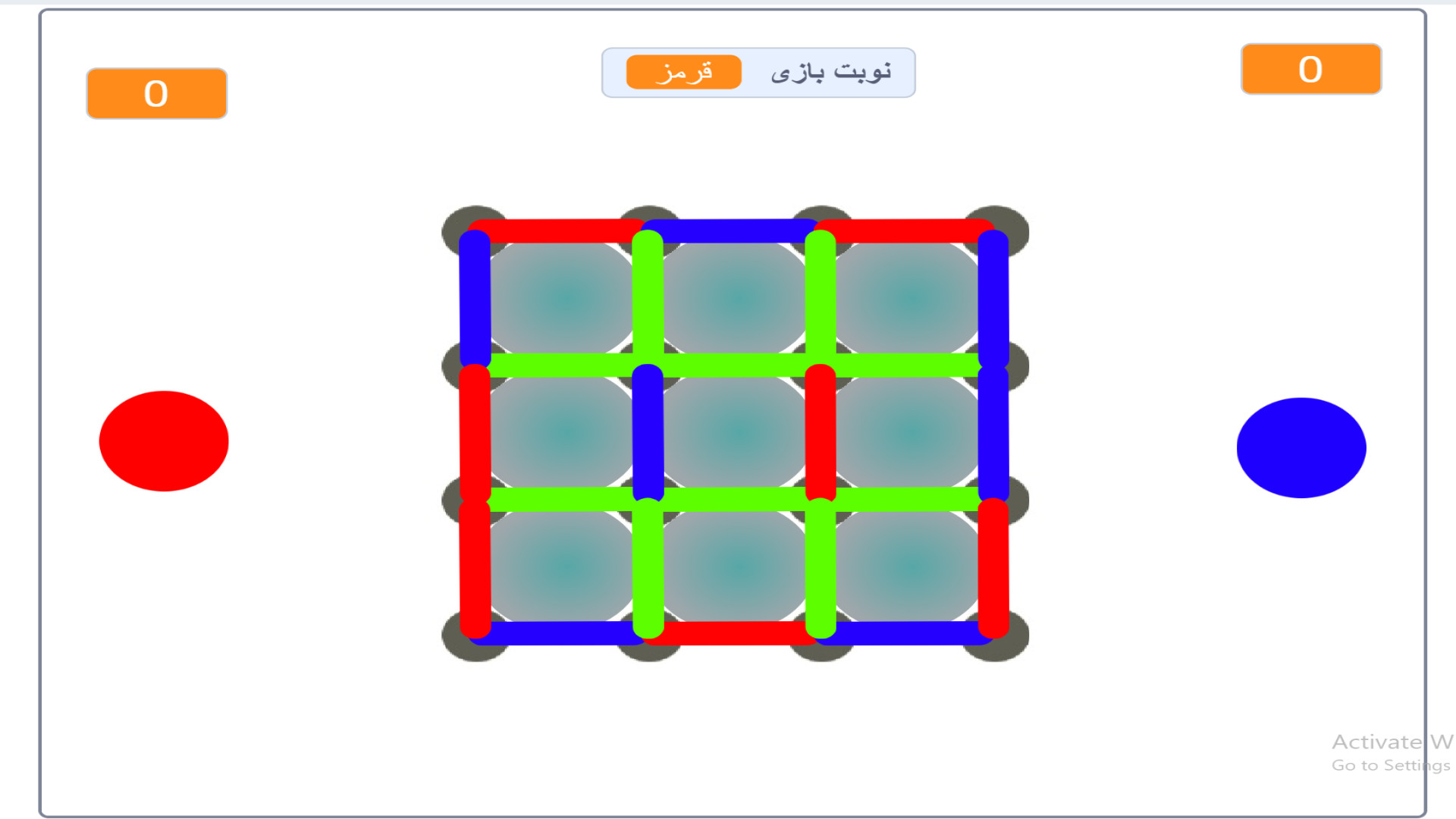Click the large blue player circle
This screenshot has height=819, width=1456.
tap(1301, 447)
